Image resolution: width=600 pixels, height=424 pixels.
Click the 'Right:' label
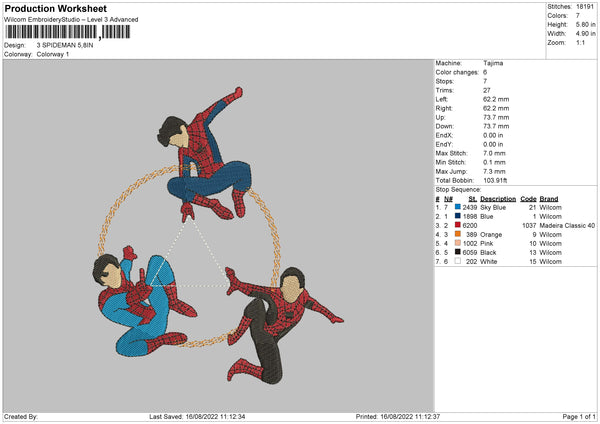[x=443, y=108]
